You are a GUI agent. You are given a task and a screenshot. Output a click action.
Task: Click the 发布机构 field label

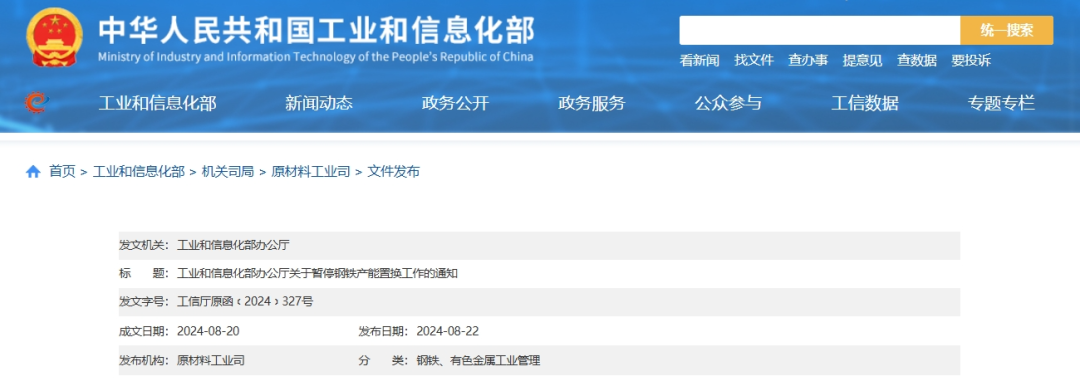[144, 360]
